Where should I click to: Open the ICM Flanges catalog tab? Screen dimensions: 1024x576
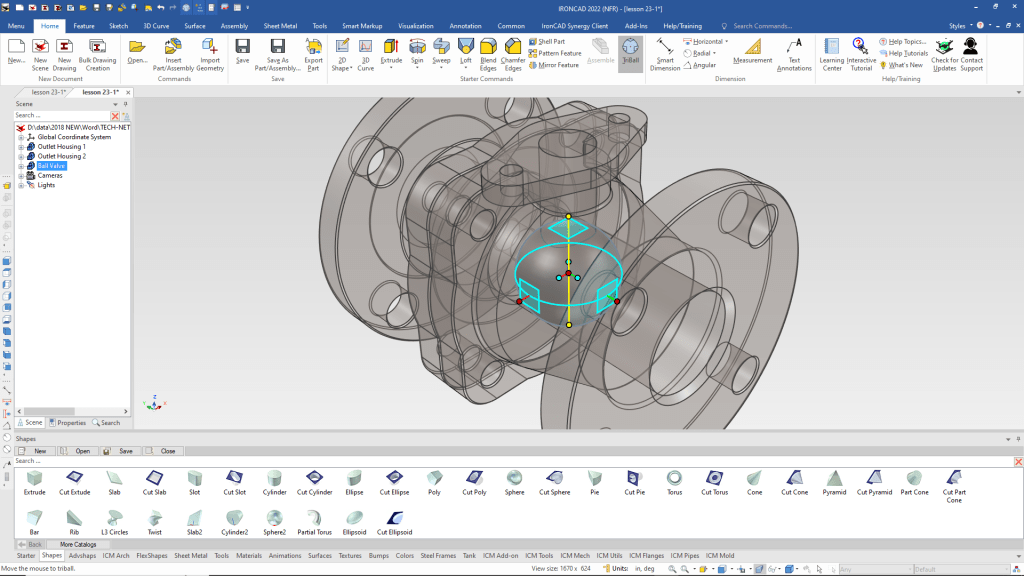click(x=647, y=555)
